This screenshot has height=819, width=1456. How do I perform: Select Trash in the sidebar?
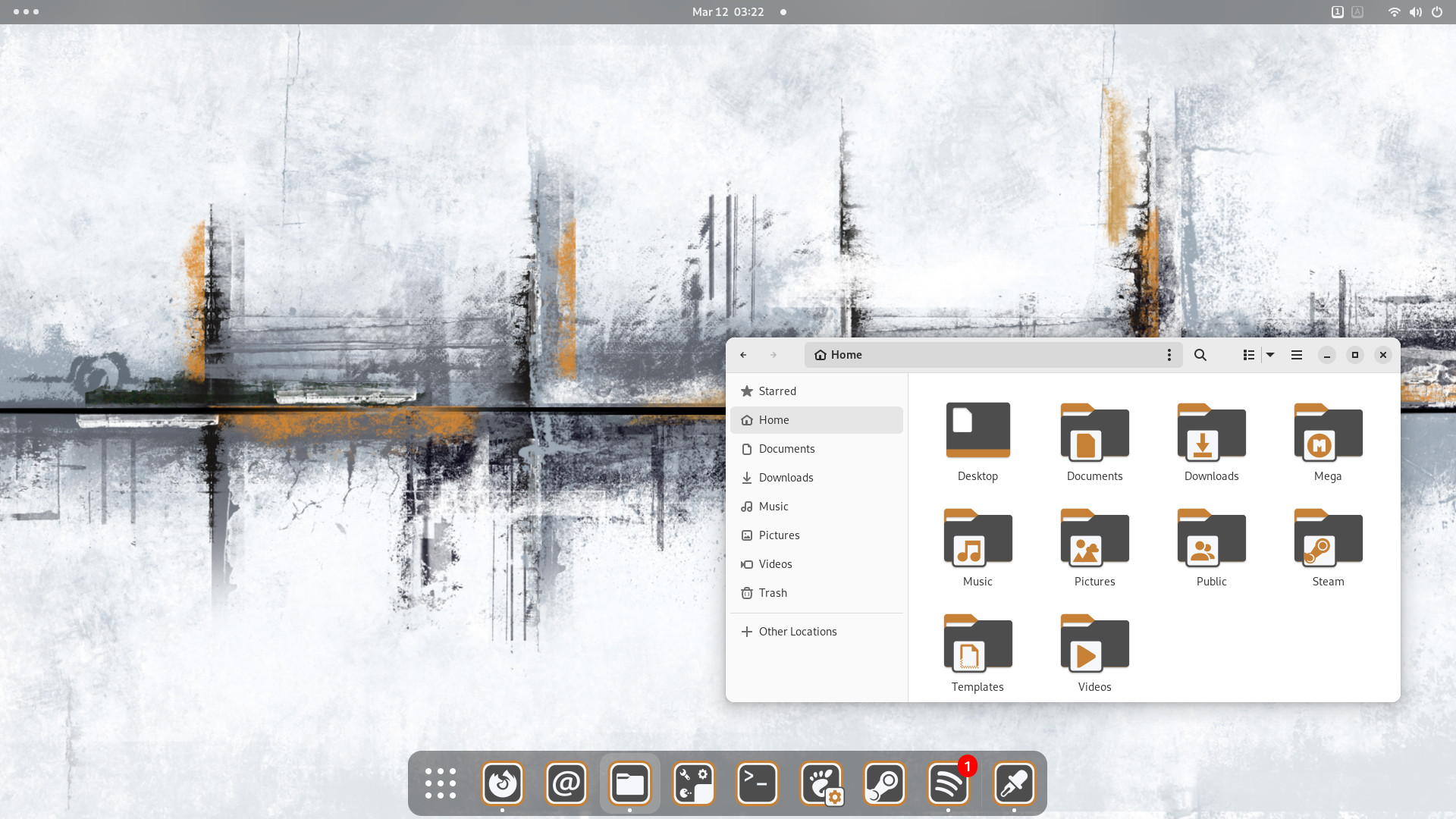point(773,592)
